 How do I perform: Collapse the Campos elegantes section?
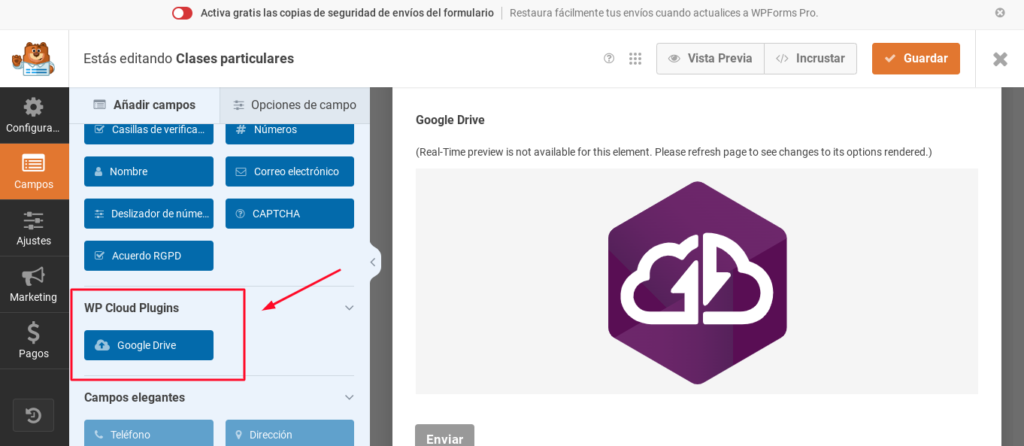(349, 397)
